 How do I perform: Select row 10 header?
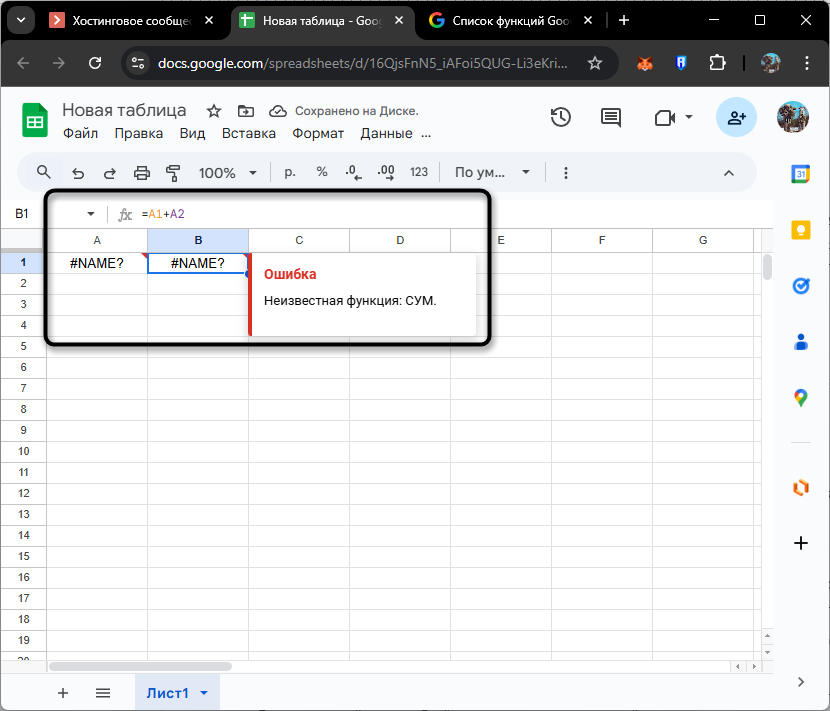pos(23,452)
